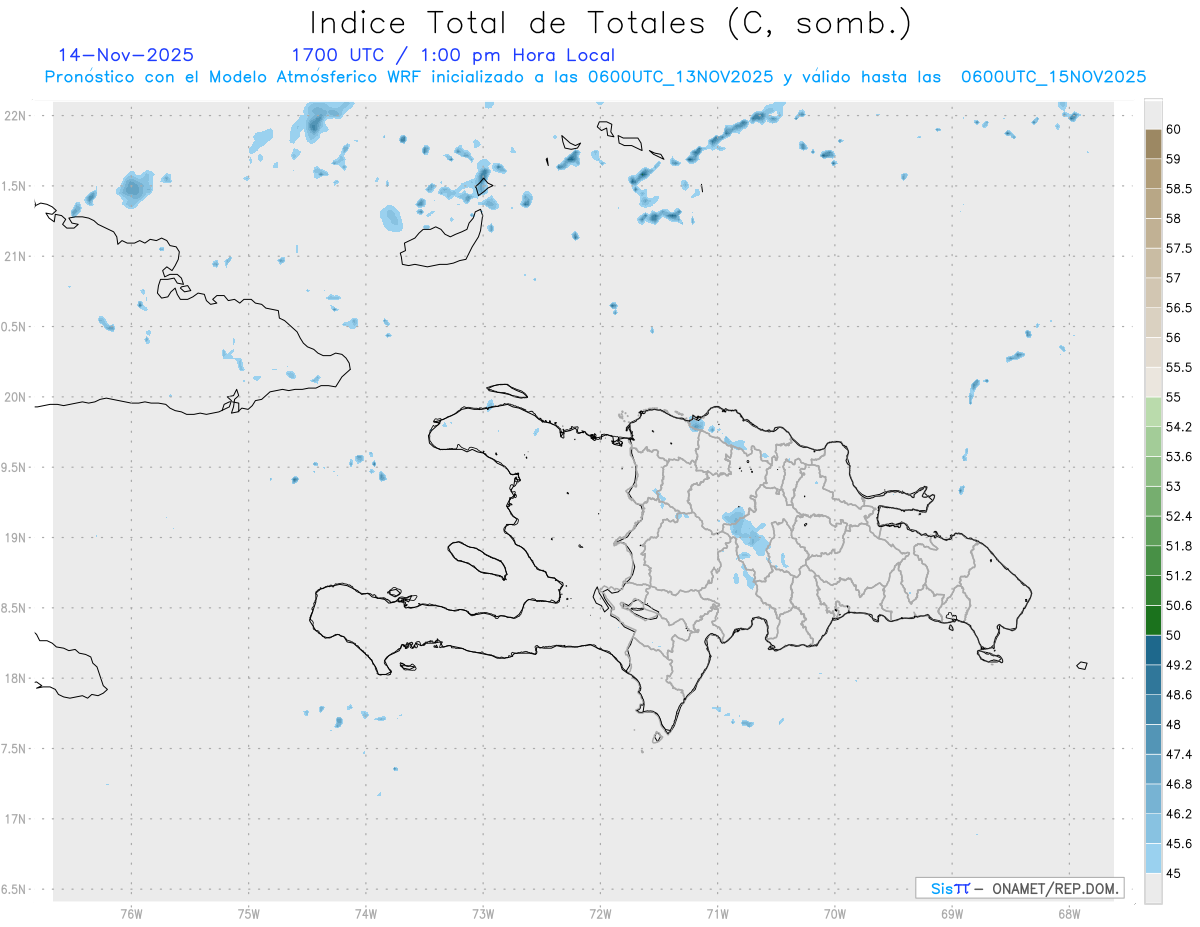The width and height of the screenshot is (1200, 927).
Task: Click the "18N" latitude label
Action: tap(15, 678)
